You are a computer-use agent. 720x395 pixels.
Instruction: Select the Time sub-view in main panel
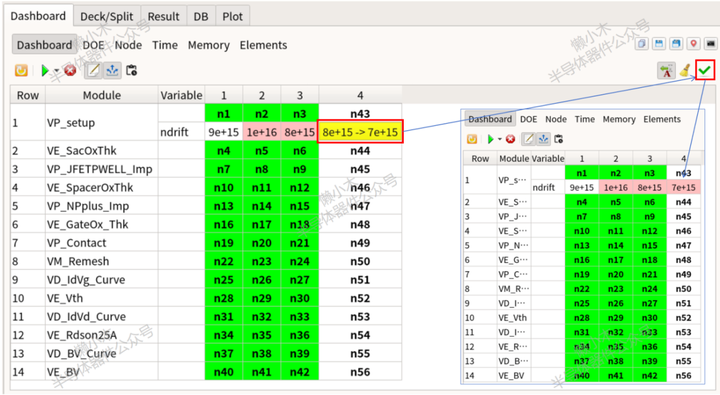click(x=165, y=45)
